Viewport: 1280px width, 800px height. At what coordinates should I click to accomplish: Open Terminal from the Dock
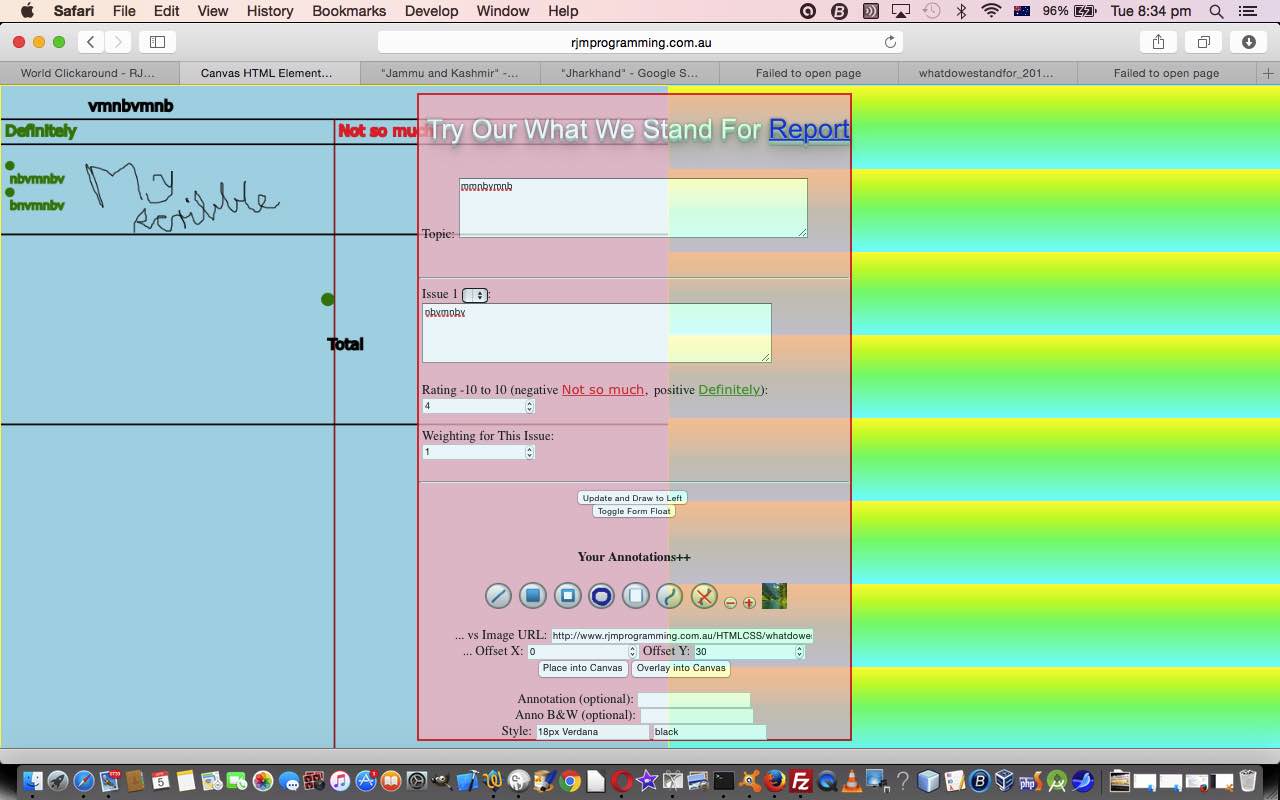coord(724,781)
